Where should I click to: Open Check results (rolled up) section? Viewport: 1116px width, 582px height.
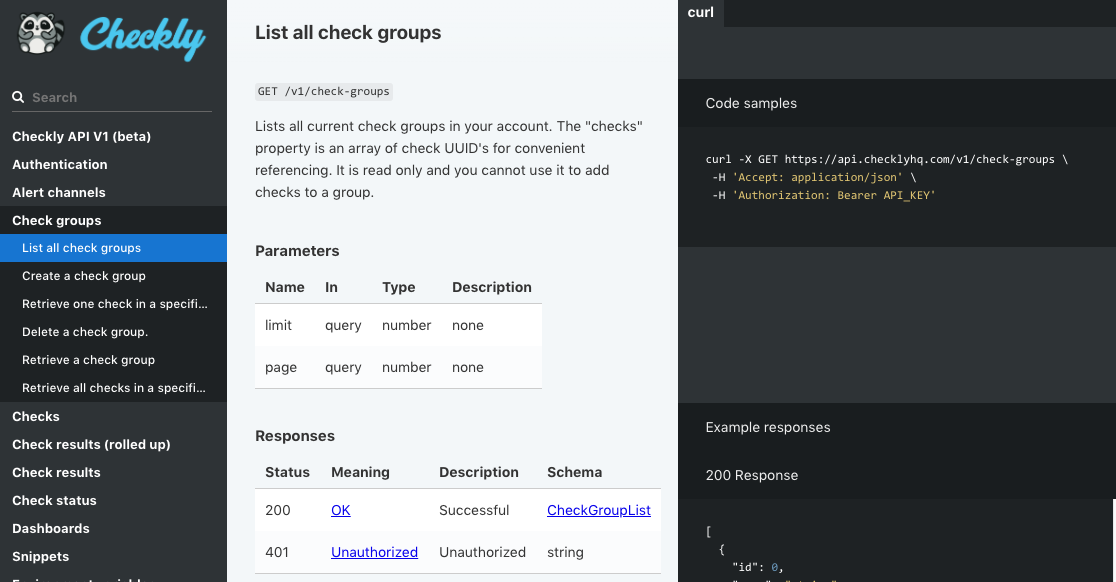91,444
